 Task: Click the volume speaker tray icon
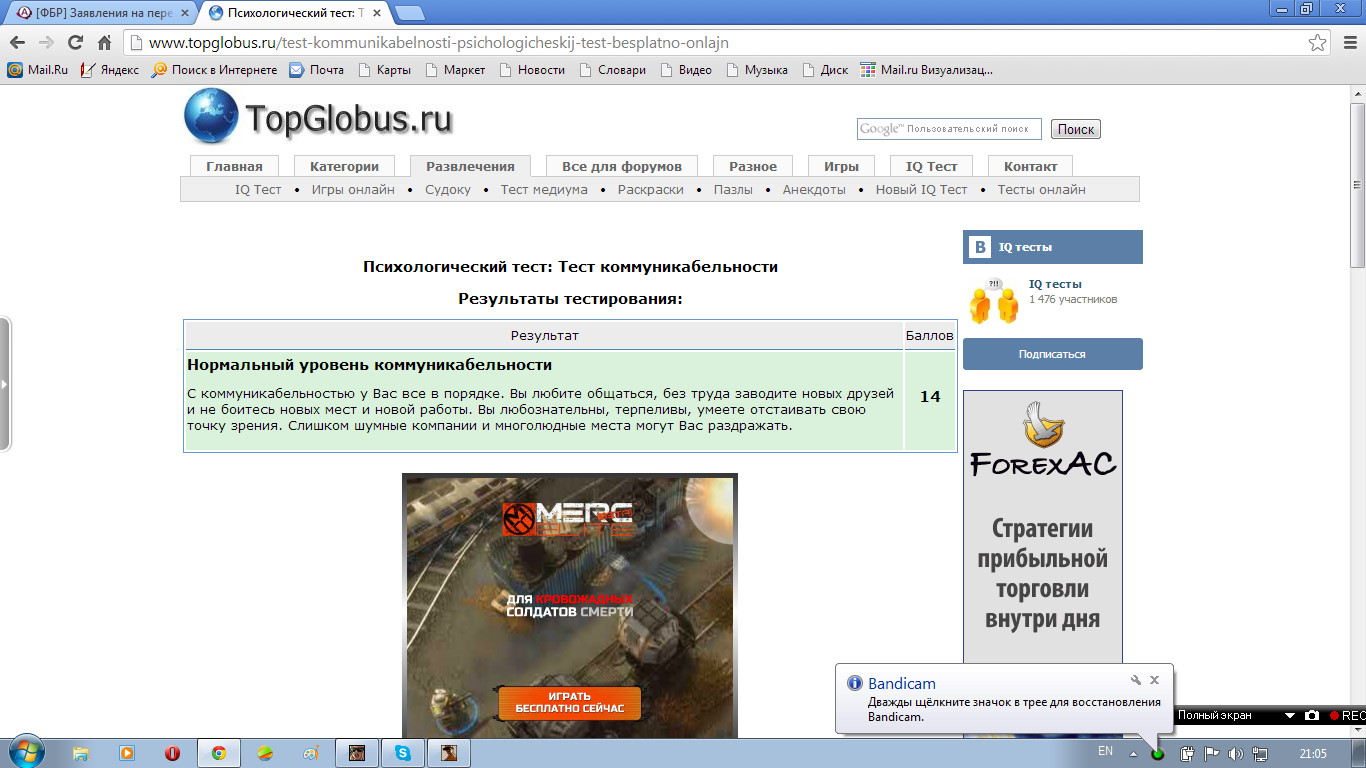pyautogui.click(x=1235, y=753)
